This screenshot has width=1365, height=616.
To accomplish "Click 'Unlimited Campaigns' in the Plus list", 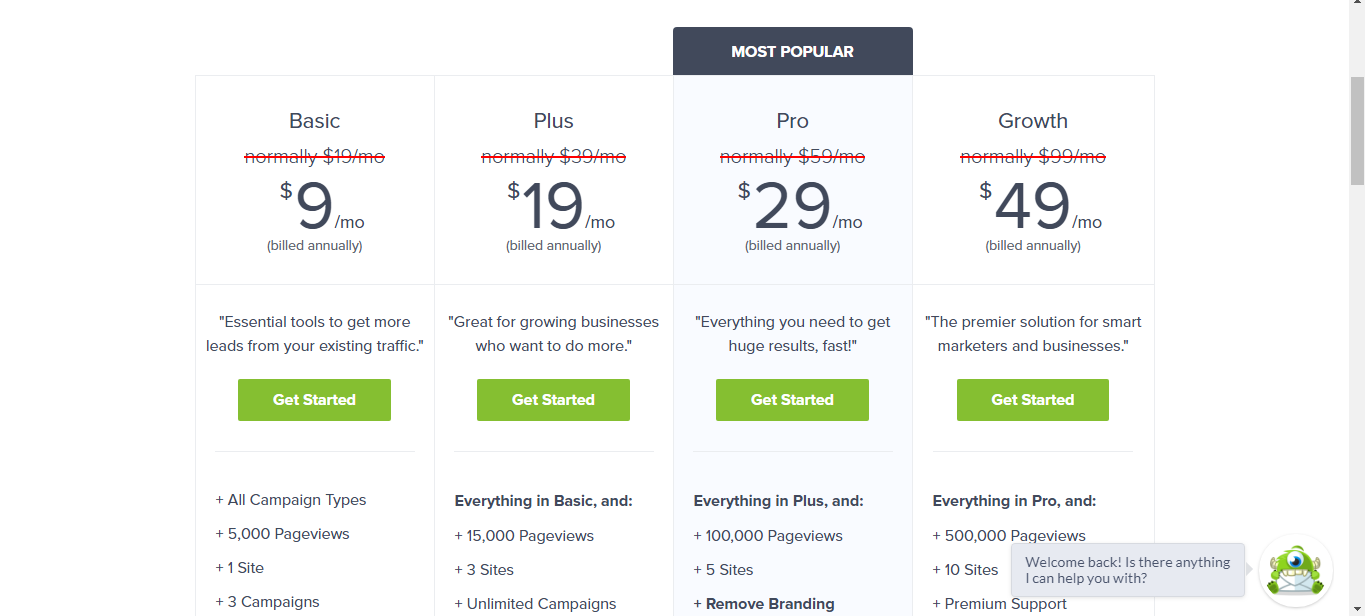I will [540, 604].
